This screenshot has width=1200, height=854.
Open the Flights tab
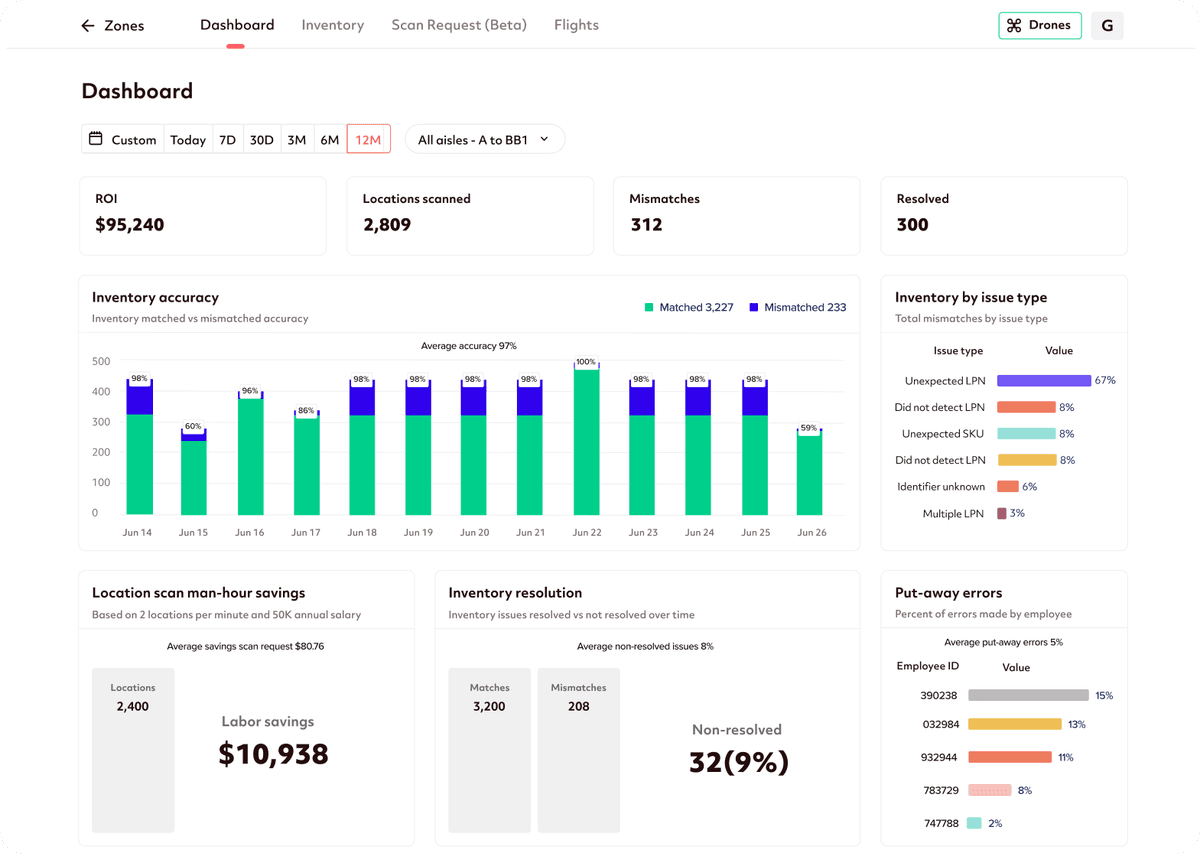pyautogui.click(x=576, y=25)
